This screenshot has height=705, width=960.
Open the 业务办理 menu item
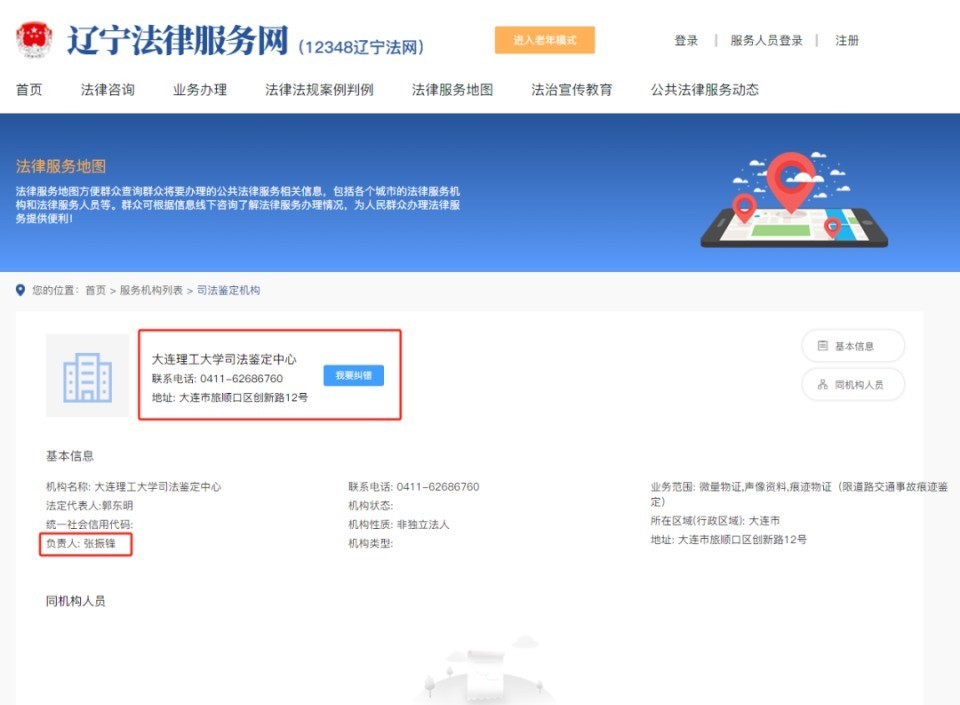[200, 90]
